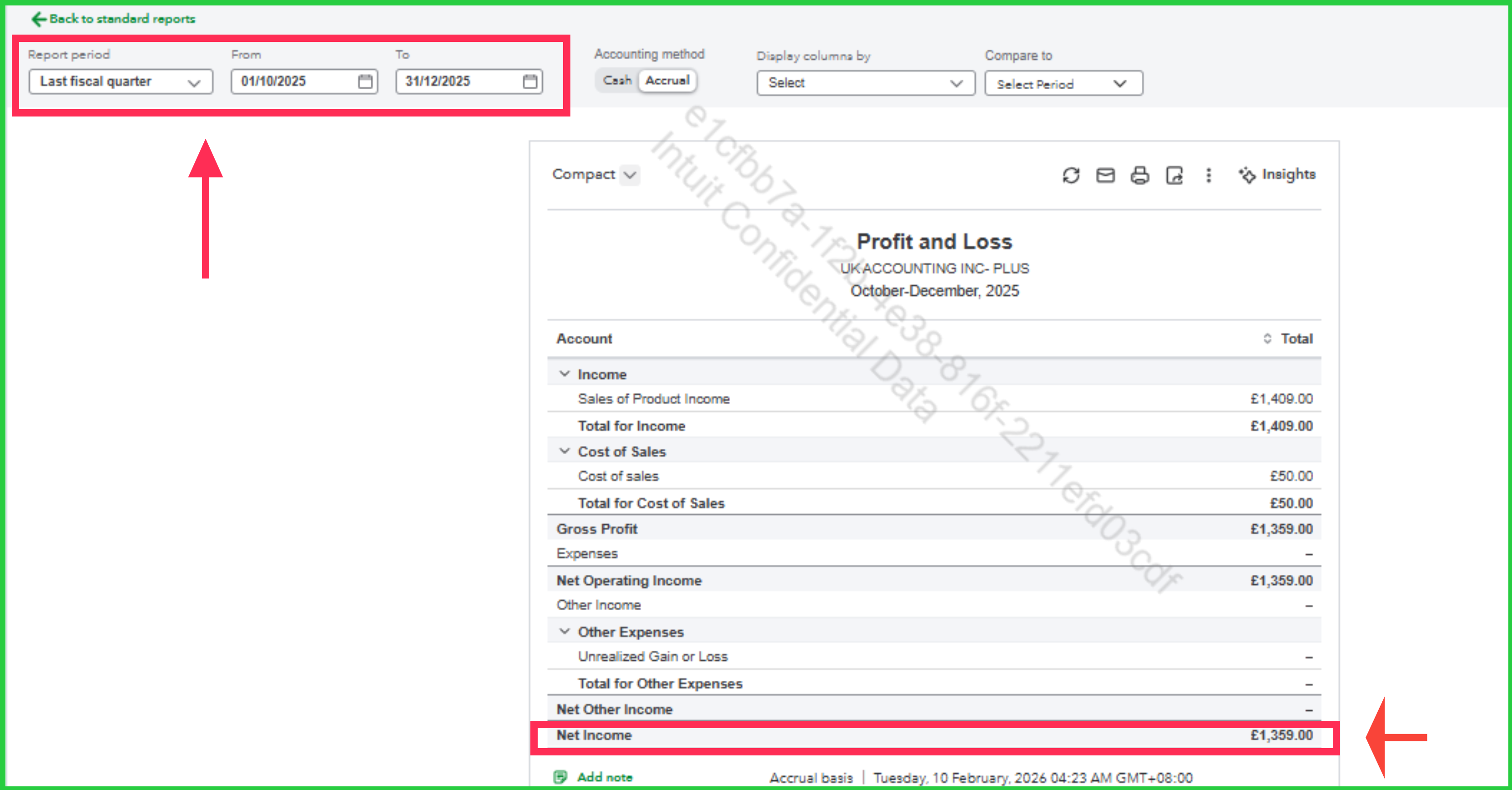Switch accounting method to Cash
Screen dimensions: 1512x790
point(617,81)
